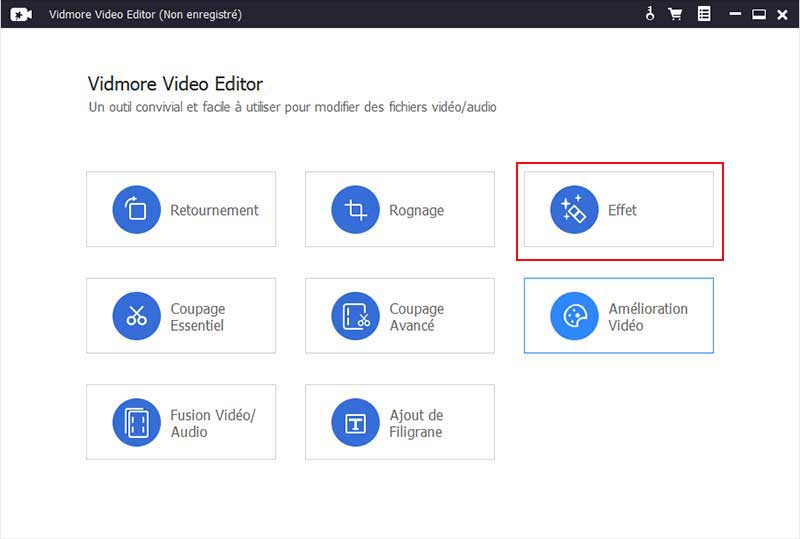Click the scissors icon for Coupage Essentiel
Screen dimensions: 800x539
click(137, 317)
